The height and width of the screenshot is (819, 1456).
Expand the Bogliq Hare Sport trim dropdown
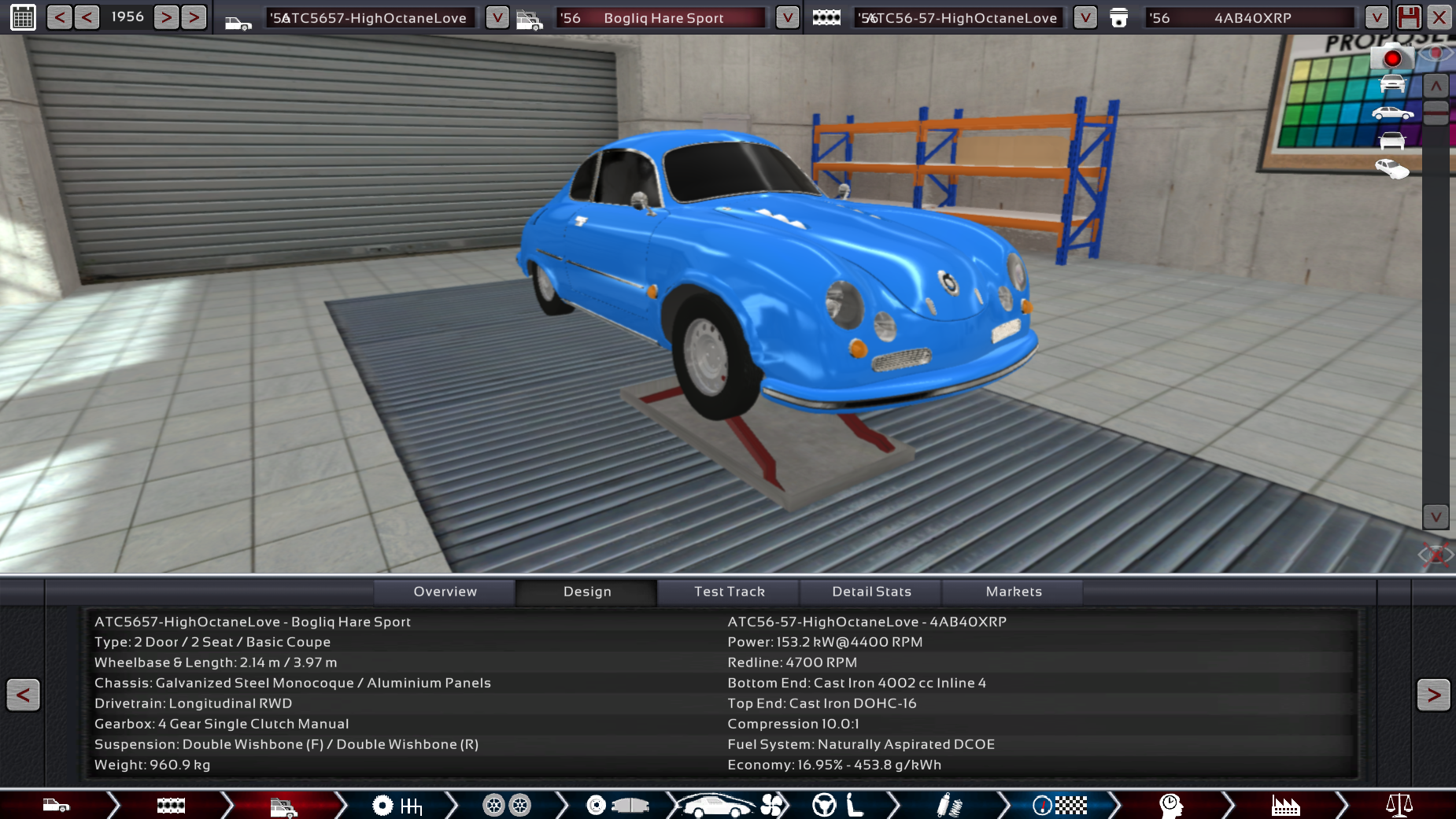787,17
